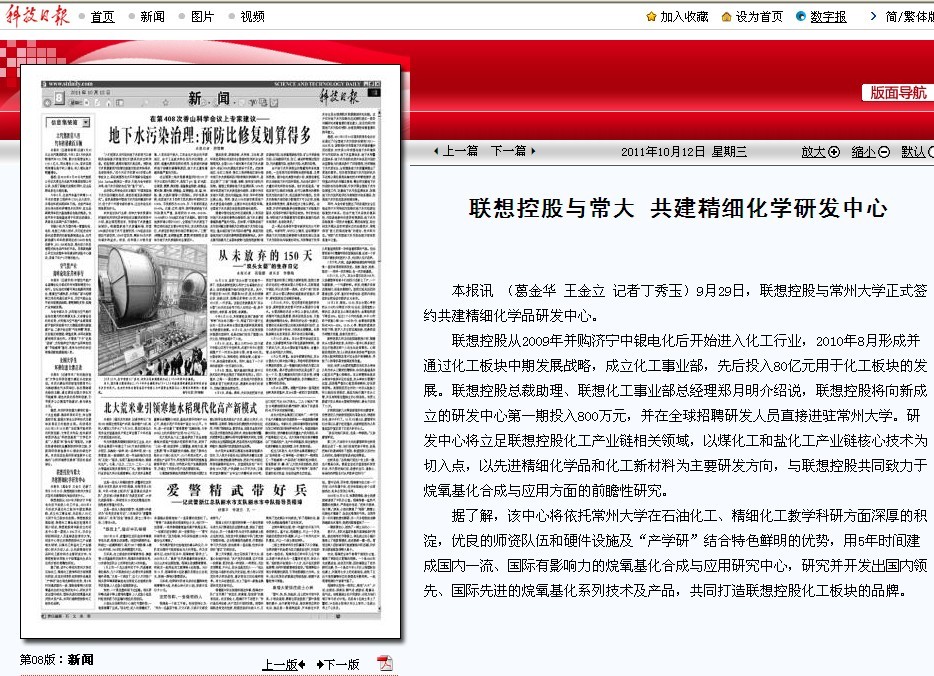Click the right arrow before 下一版
This screenshot has width=934, height=676.
[320, 665]
